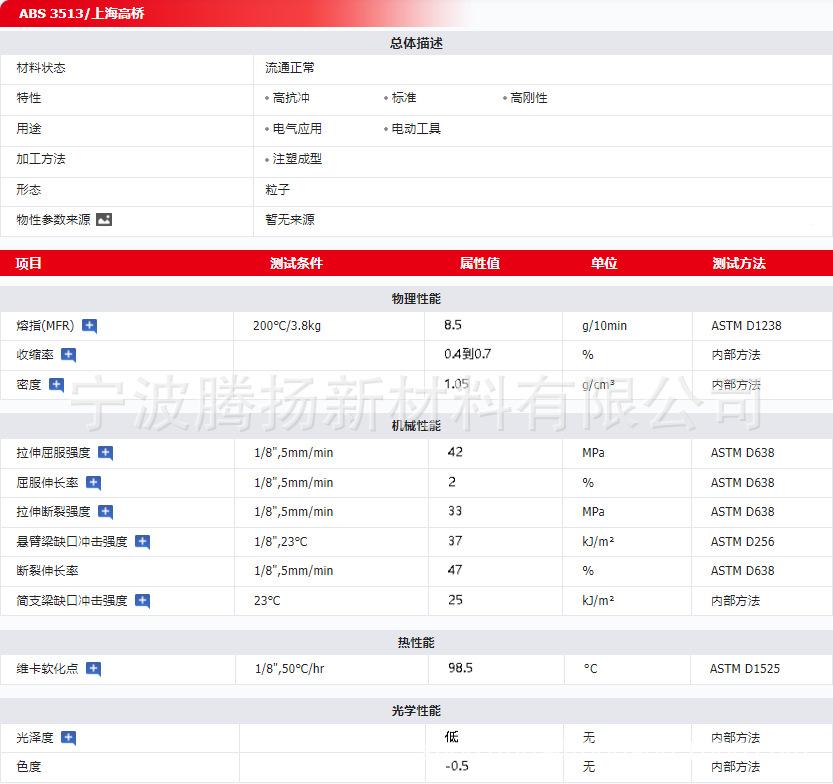Select the 测试条件 column header
Viewport: 833px width, 784px height.
(296, 263)
